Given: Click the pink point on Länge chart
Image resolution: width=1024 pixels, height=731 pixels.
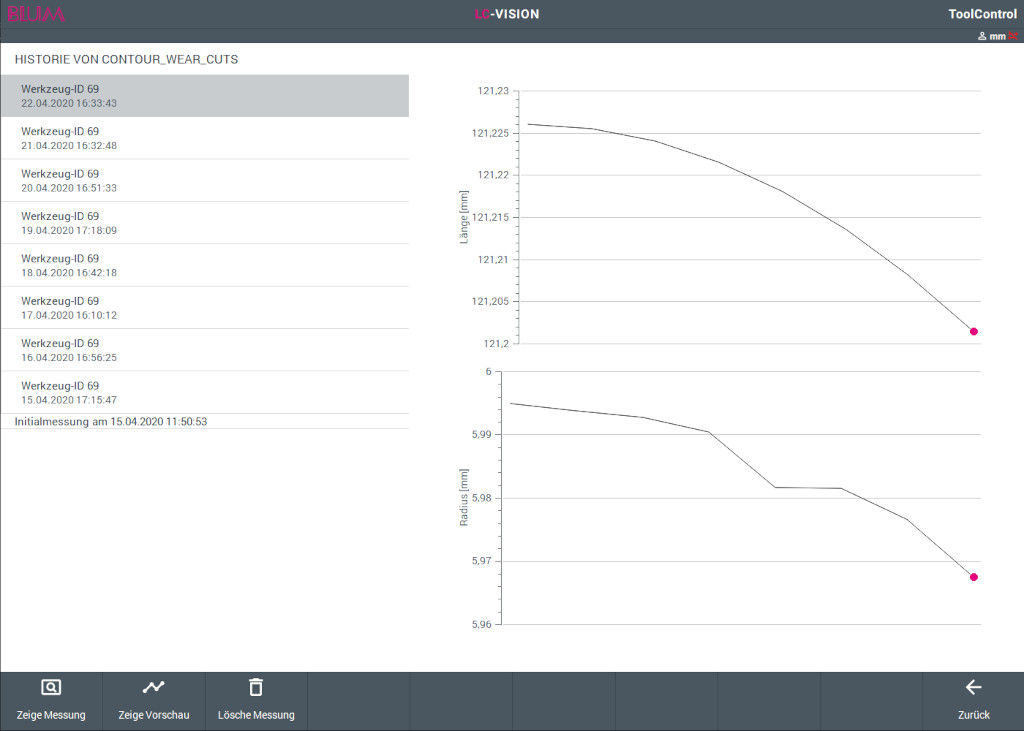Looking at the screenshot, I should (x=974, y=332).
